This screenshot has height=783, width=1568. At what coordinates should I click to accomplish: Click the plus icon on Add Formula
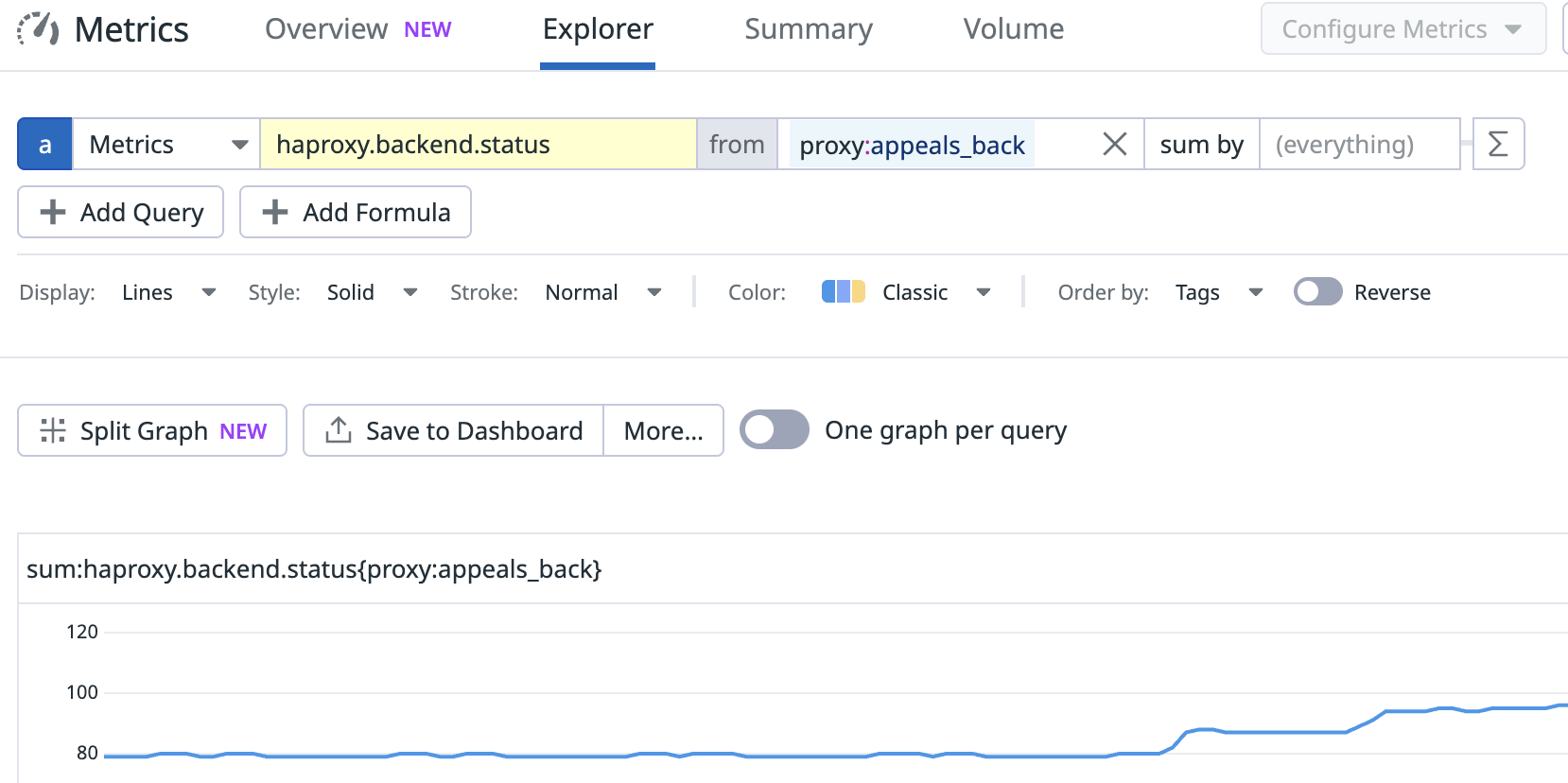pos(275,213)
